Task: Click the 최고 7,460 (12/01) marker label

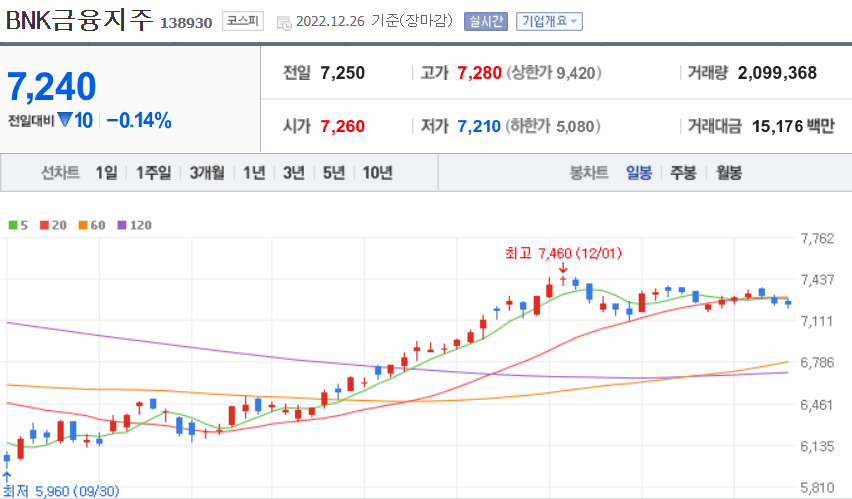Action: click(x=563, y=253)
